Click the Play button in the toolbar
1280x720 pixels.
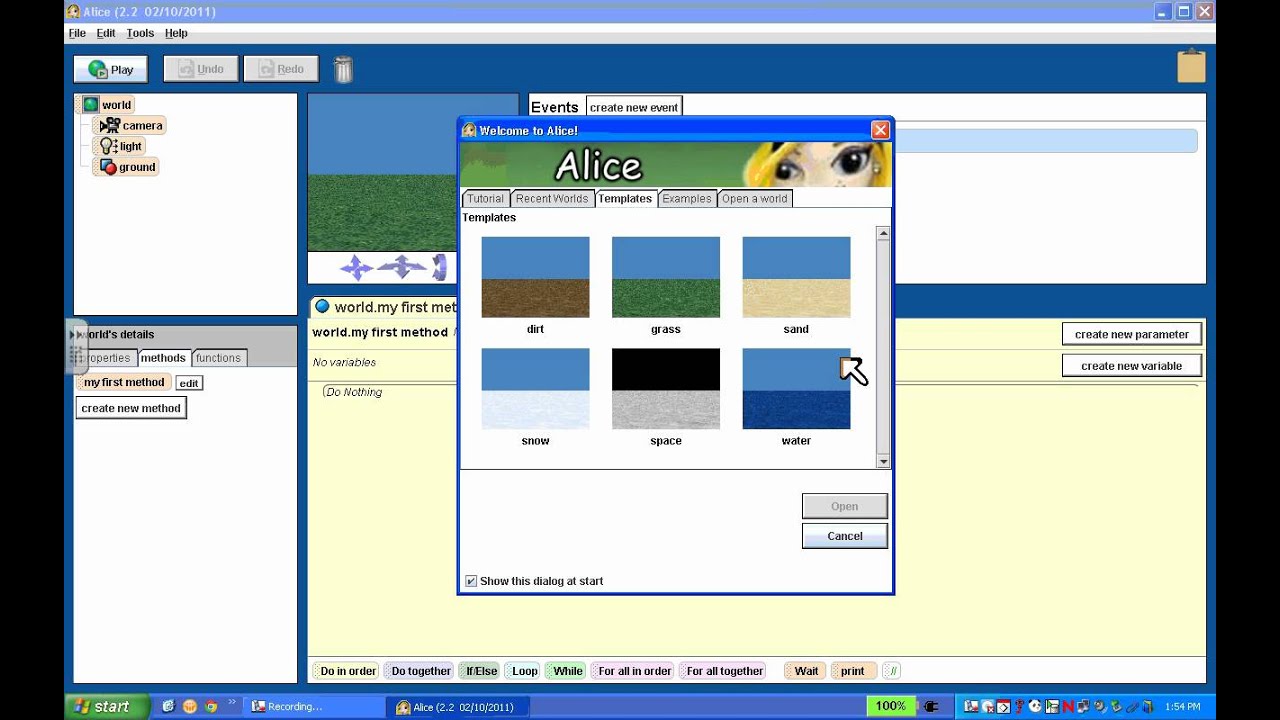click(x=110, y=69)
